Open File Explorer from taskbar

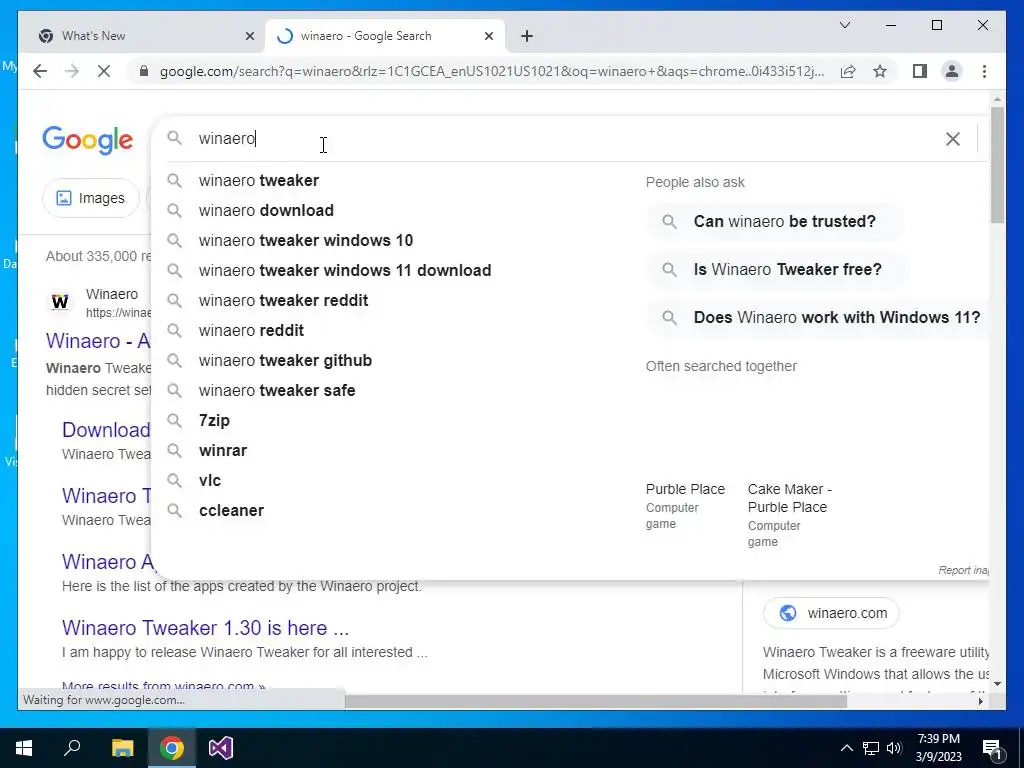pos(122,748)
